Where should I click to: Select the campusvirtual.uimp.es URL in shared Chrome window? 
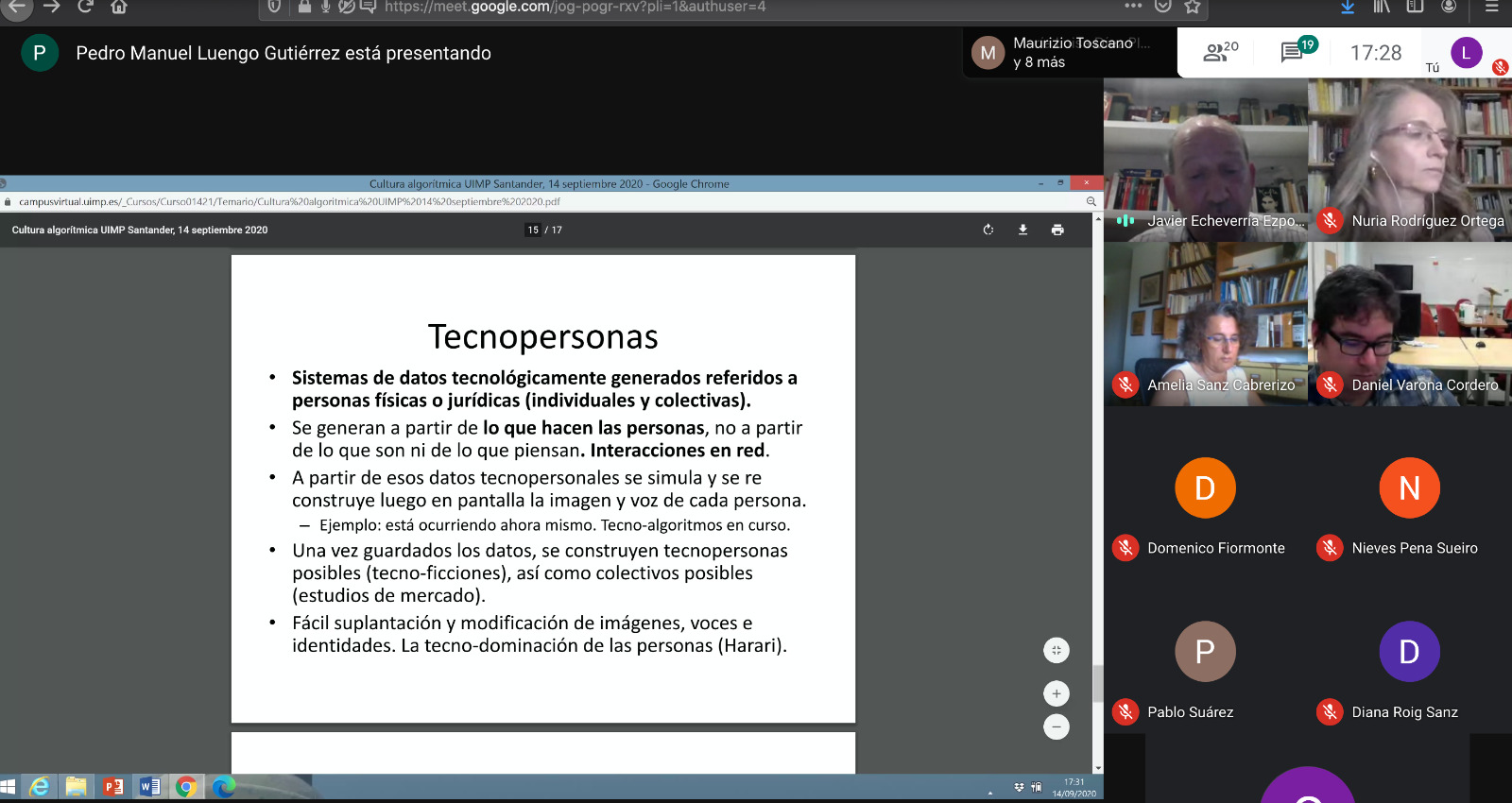289,201
